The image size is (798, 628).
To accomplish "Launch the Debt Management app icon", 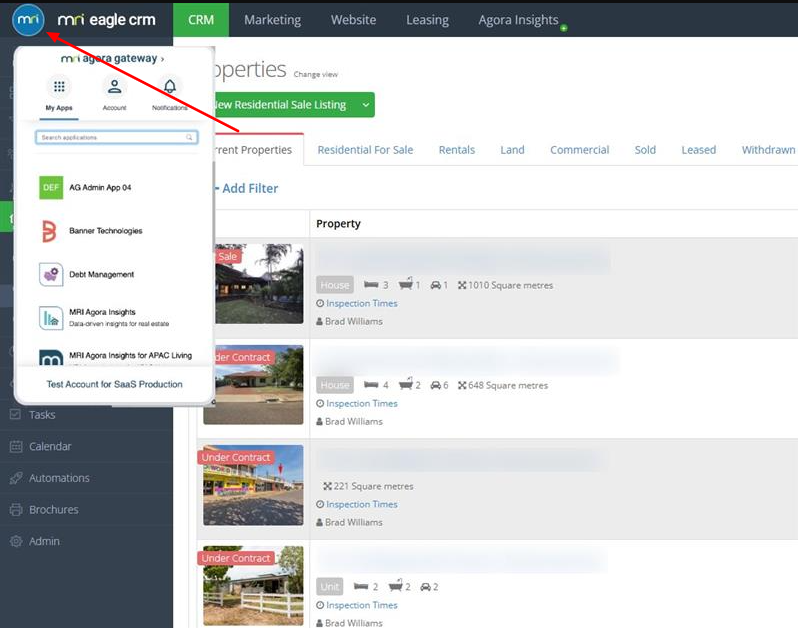I will [51, 274].
